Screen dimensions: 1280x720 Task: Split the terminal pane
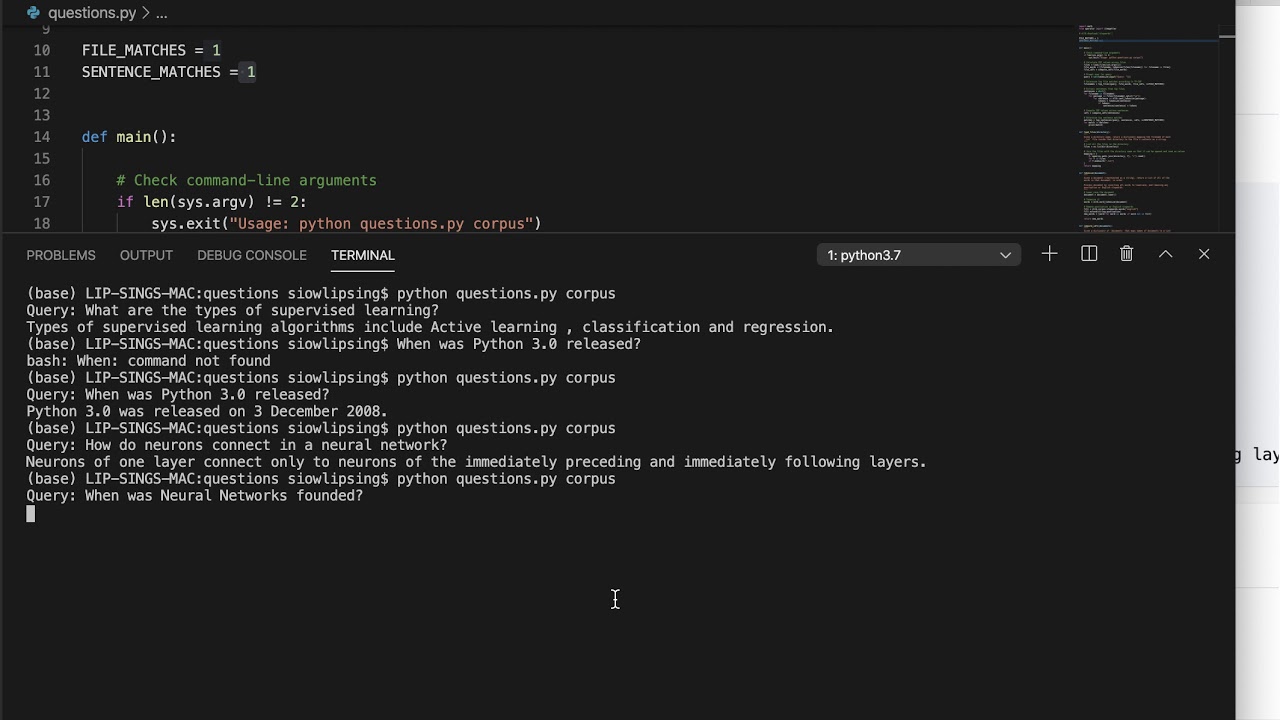click(1089, 254)
